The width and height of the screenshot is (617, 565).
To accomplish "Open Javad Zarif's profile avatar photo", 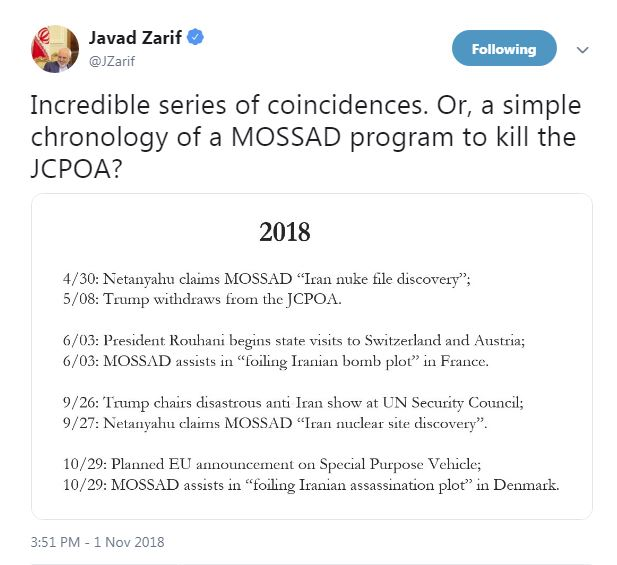I will pyautogui.click(x=55, y=49).
